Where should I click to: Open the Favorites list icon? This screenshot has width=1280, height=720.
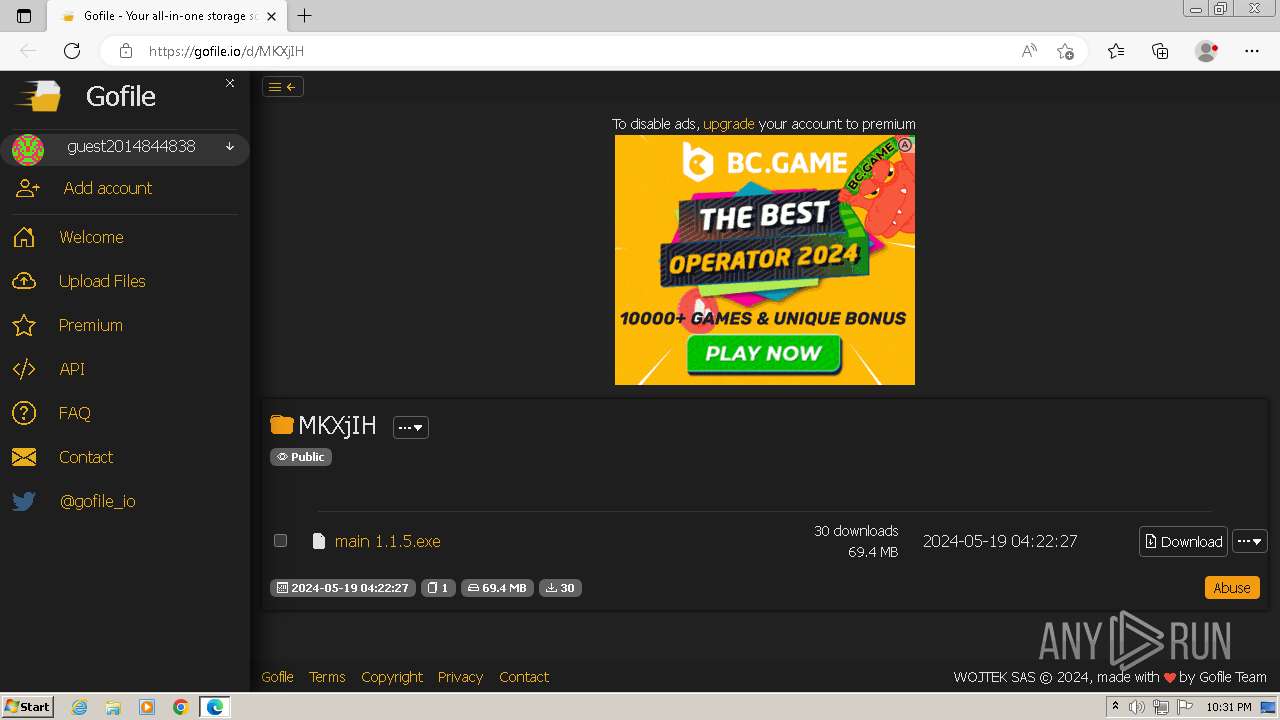pyautogui.click(x=1116, y=51)
